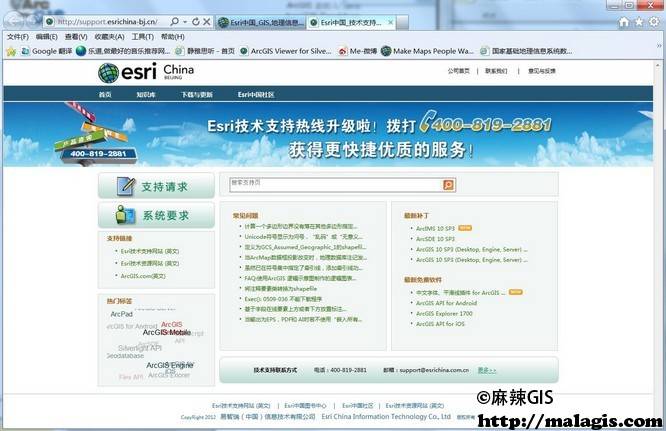Open the Exec(): 0509-036 FAQ link
This screenshot has width=666, height=431.
283,299
